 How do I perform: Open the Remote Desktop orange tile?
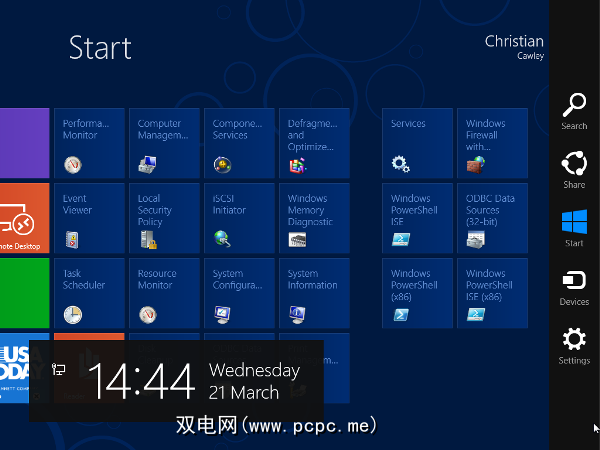tap(24, 218)
